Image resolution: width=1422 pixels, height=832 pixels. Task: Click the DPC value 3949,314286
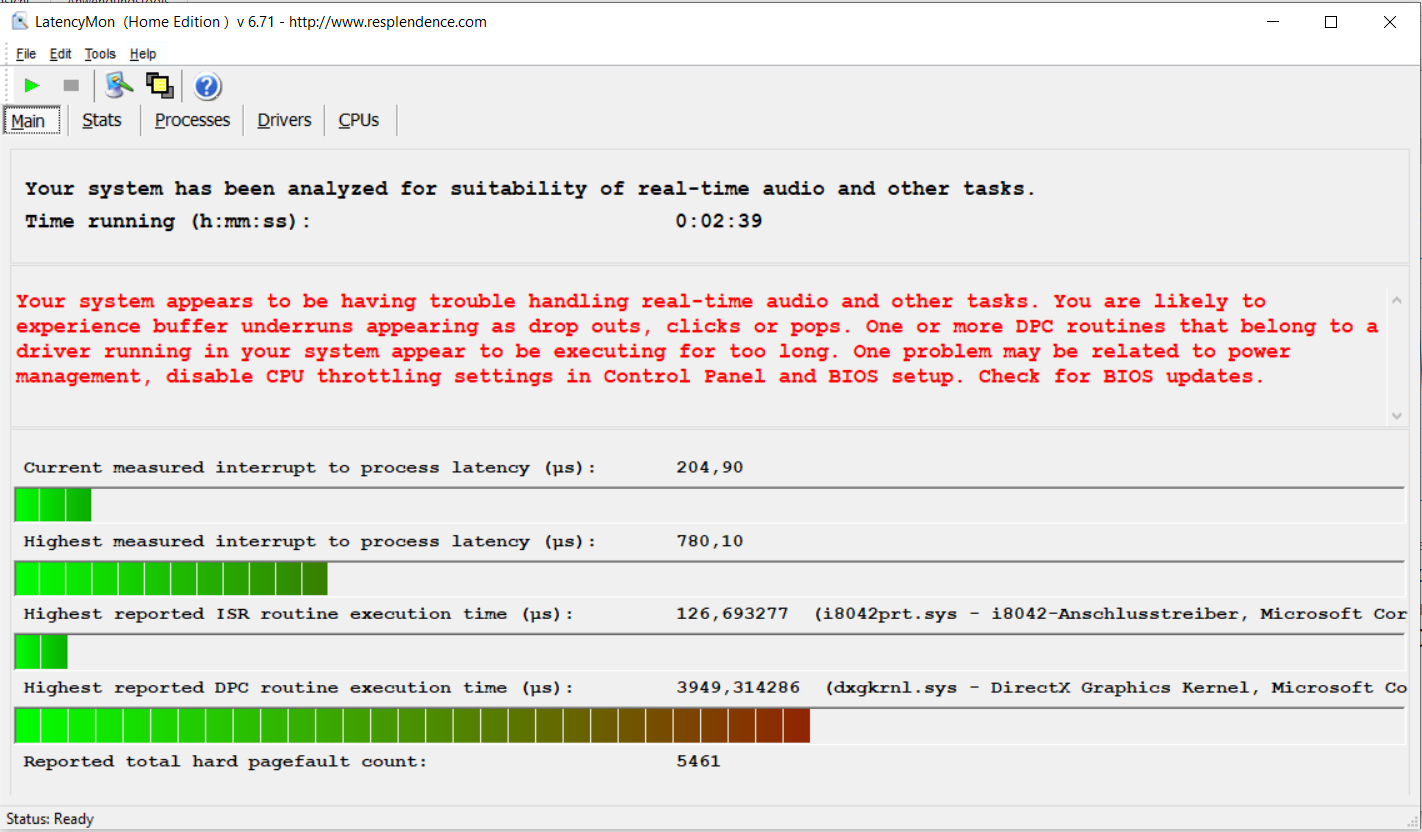tap(738, 688)
